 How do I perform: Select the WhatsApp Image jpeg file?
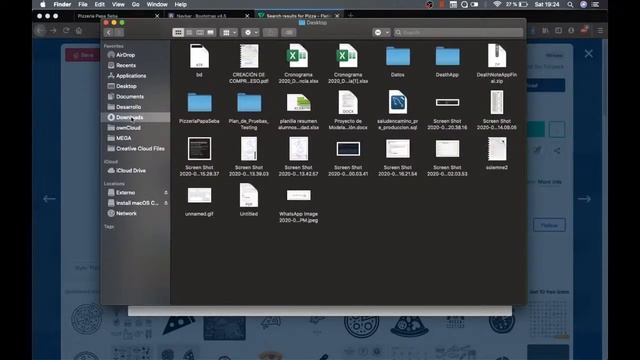pos(298,195)
